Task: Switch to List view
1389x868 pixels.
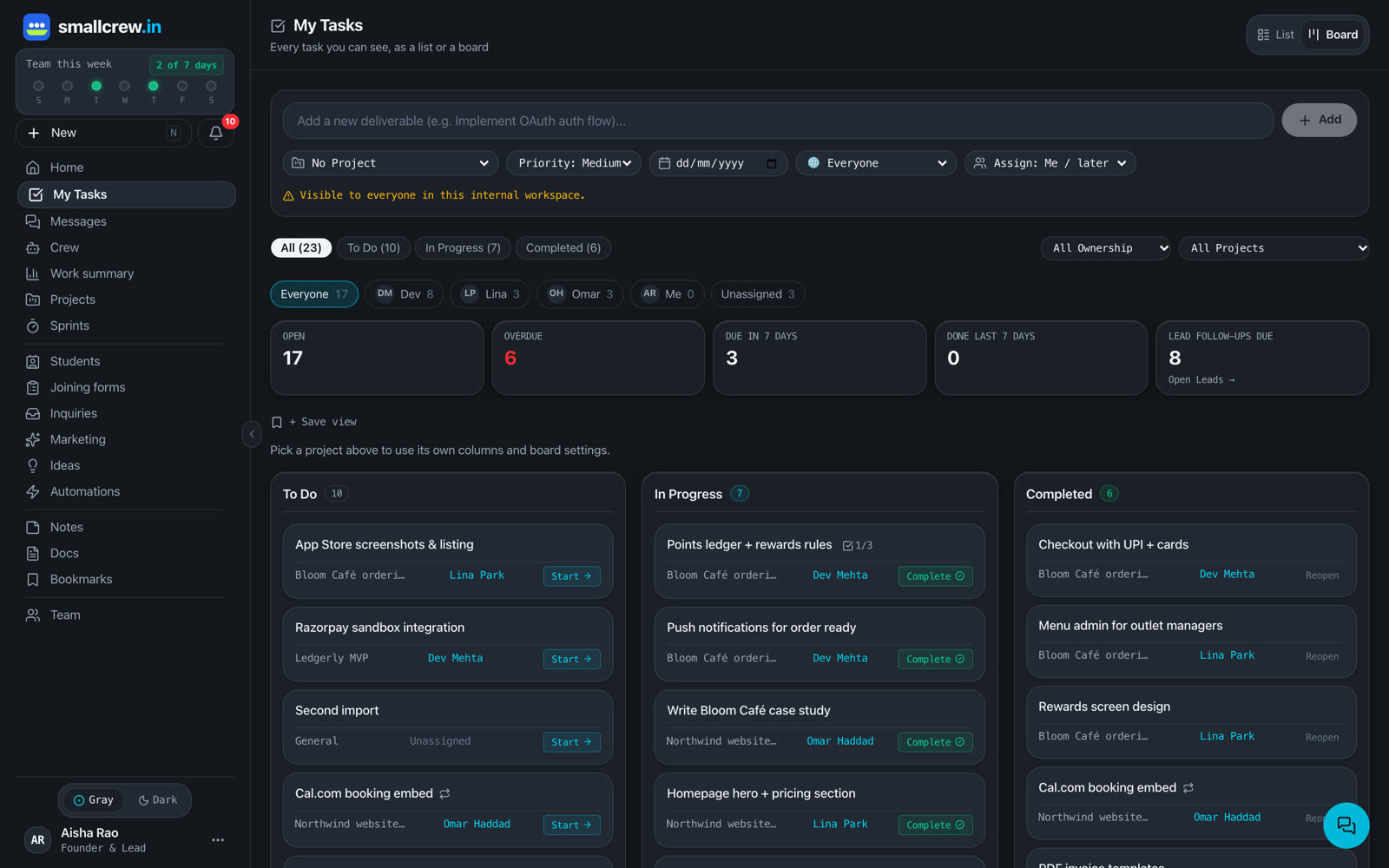Action: 1275,35
